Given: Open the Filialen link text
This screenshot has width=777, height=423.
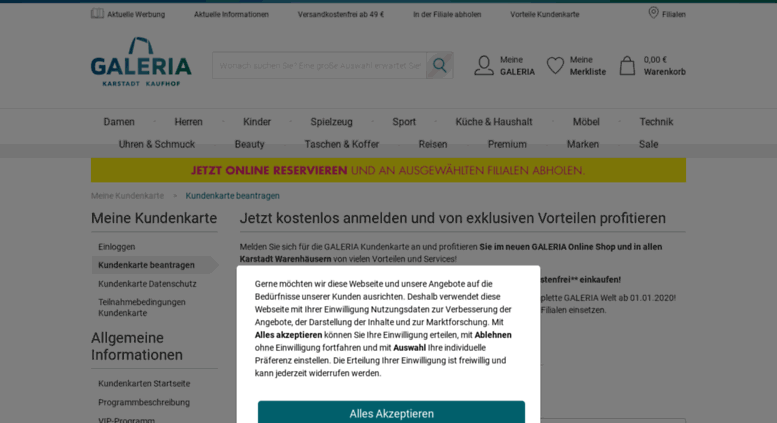Looking at the screenshot, I should point(674,14).
